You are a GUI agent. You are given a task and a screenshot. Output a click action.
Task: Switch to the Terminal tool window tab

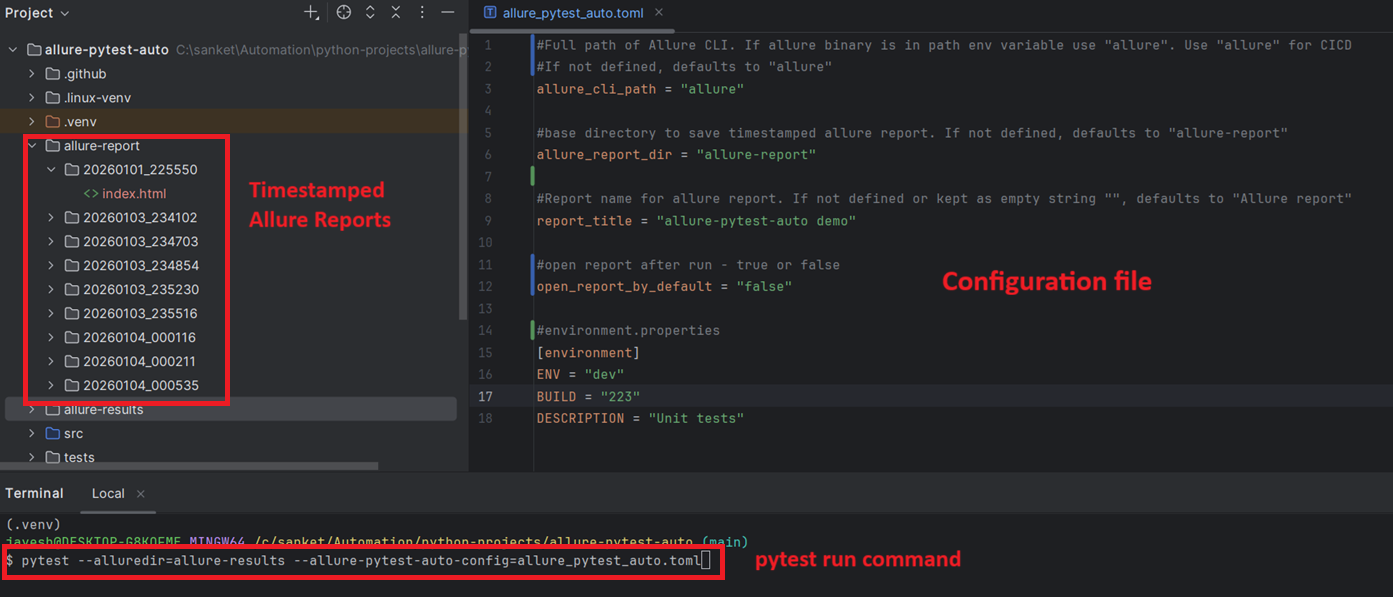coord(34,493)
